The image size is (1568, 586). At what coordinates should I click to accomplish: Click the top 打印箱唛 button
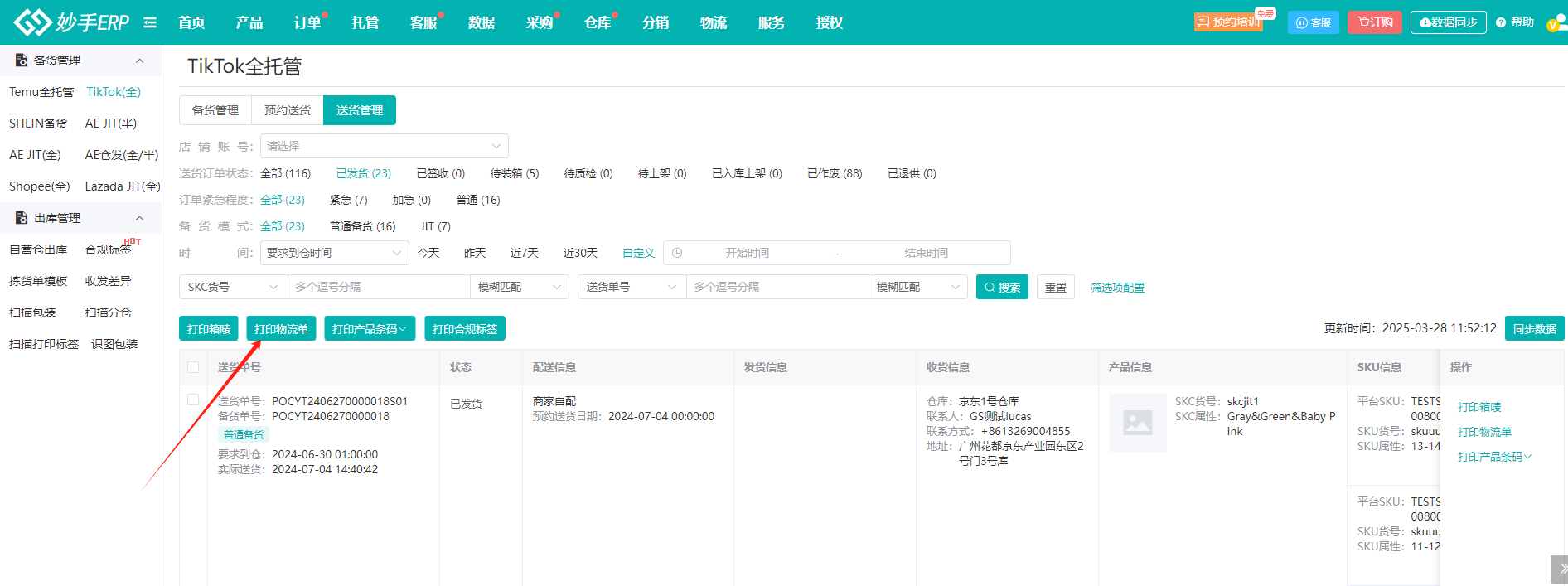[x=209, y=328]
